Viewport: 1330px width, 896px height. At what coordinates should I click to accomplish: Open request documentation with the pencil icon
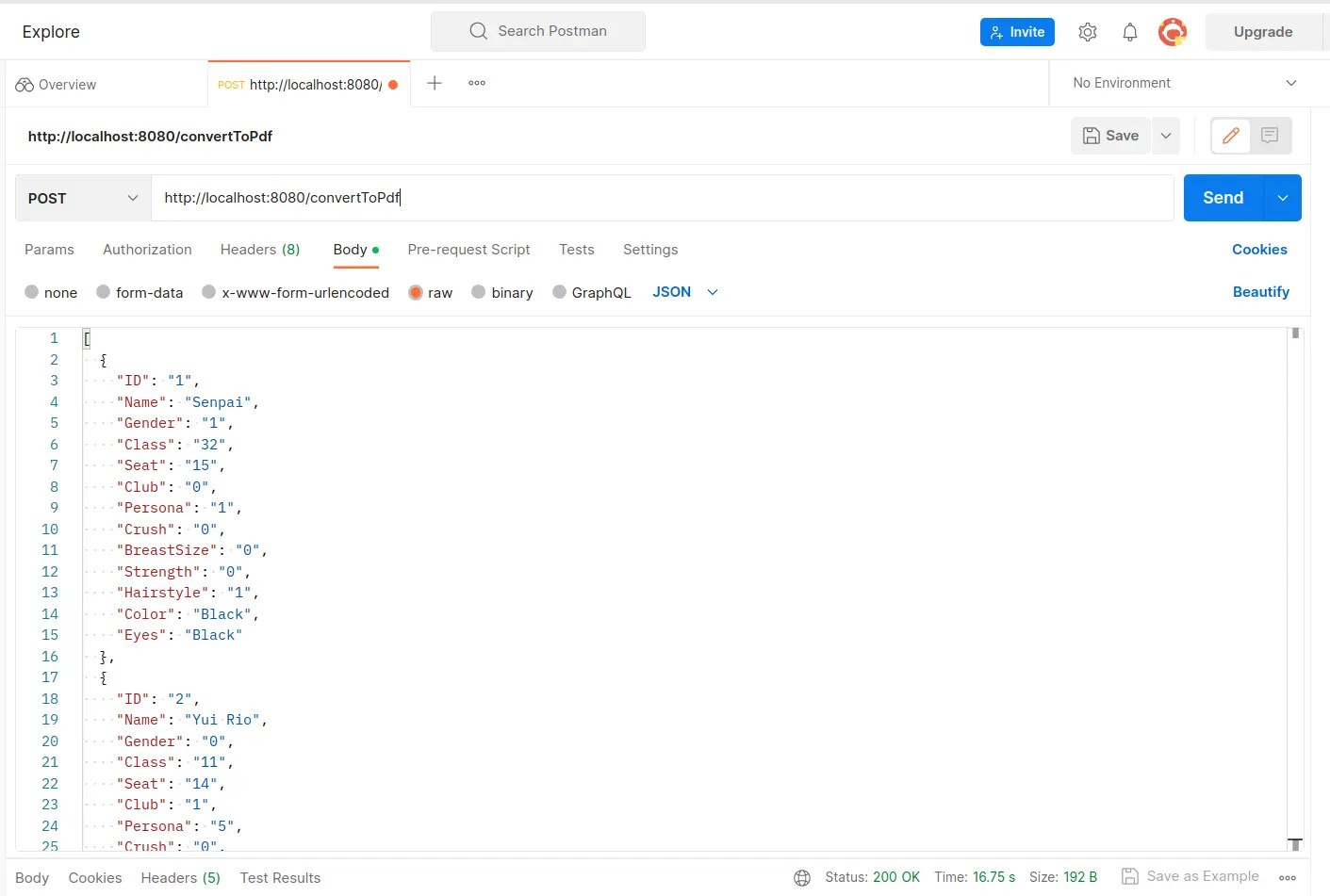(1230, 136)
